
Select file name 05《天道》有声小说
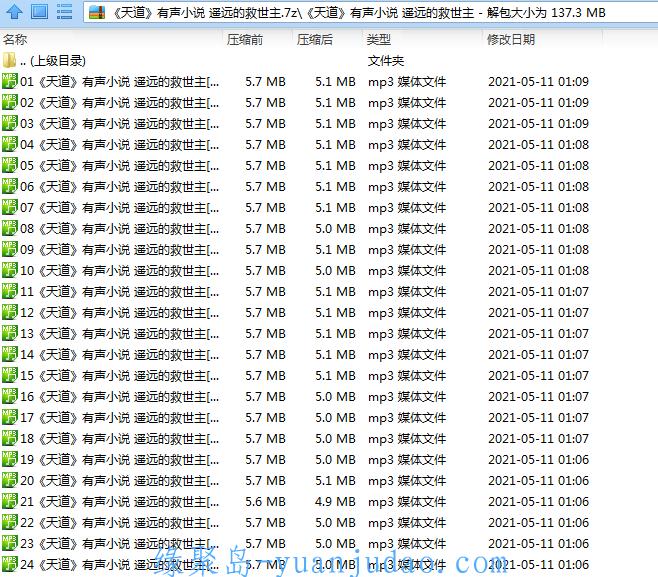(x=120, y=166)
